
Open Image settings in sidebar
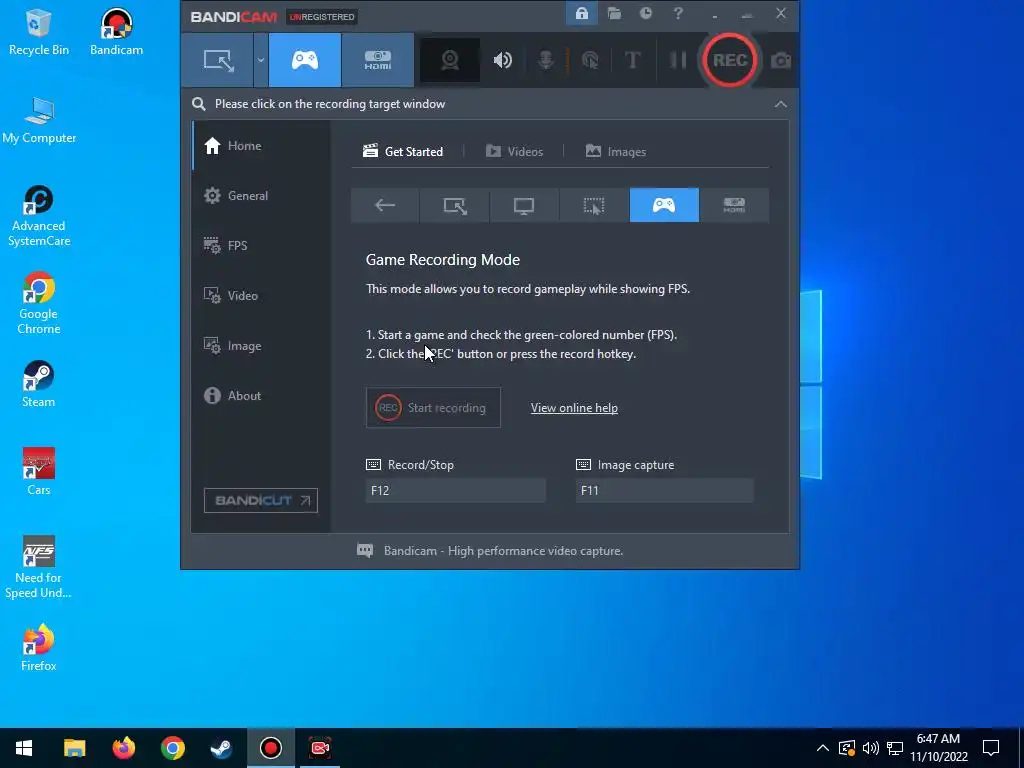pos(261,345)
